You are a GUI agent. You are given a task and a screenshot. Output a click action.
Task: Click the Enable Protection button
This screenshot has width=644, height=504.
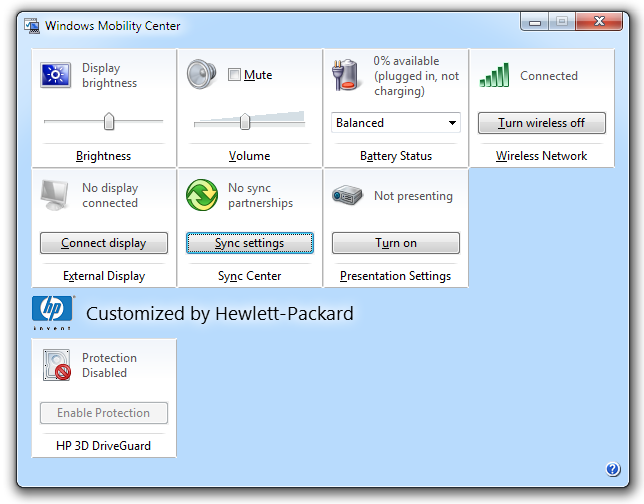coord(104,412)
